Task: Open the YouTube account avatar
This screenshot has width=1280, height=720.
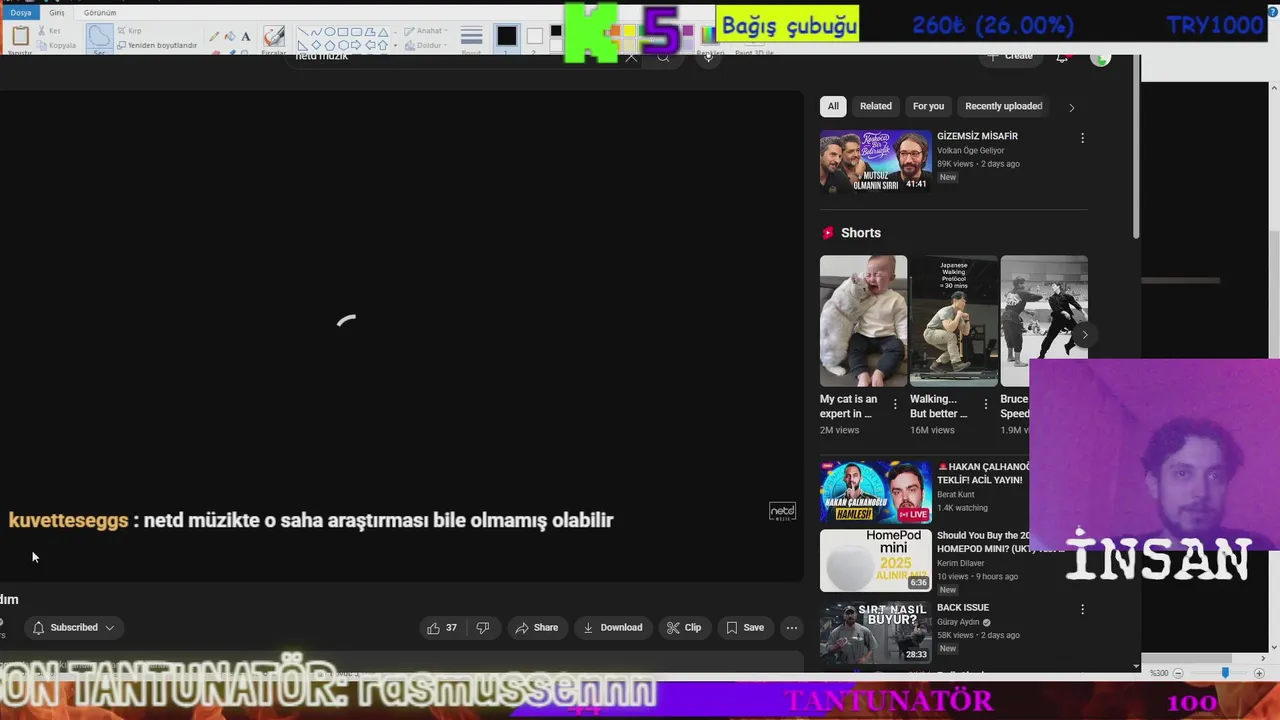Action: coord(1100,58)
